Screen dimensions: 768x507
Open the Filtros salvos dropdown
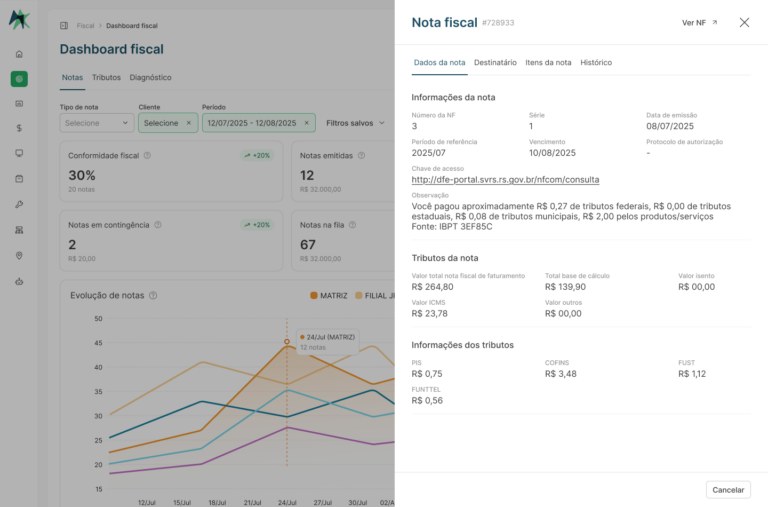point(356,123)
